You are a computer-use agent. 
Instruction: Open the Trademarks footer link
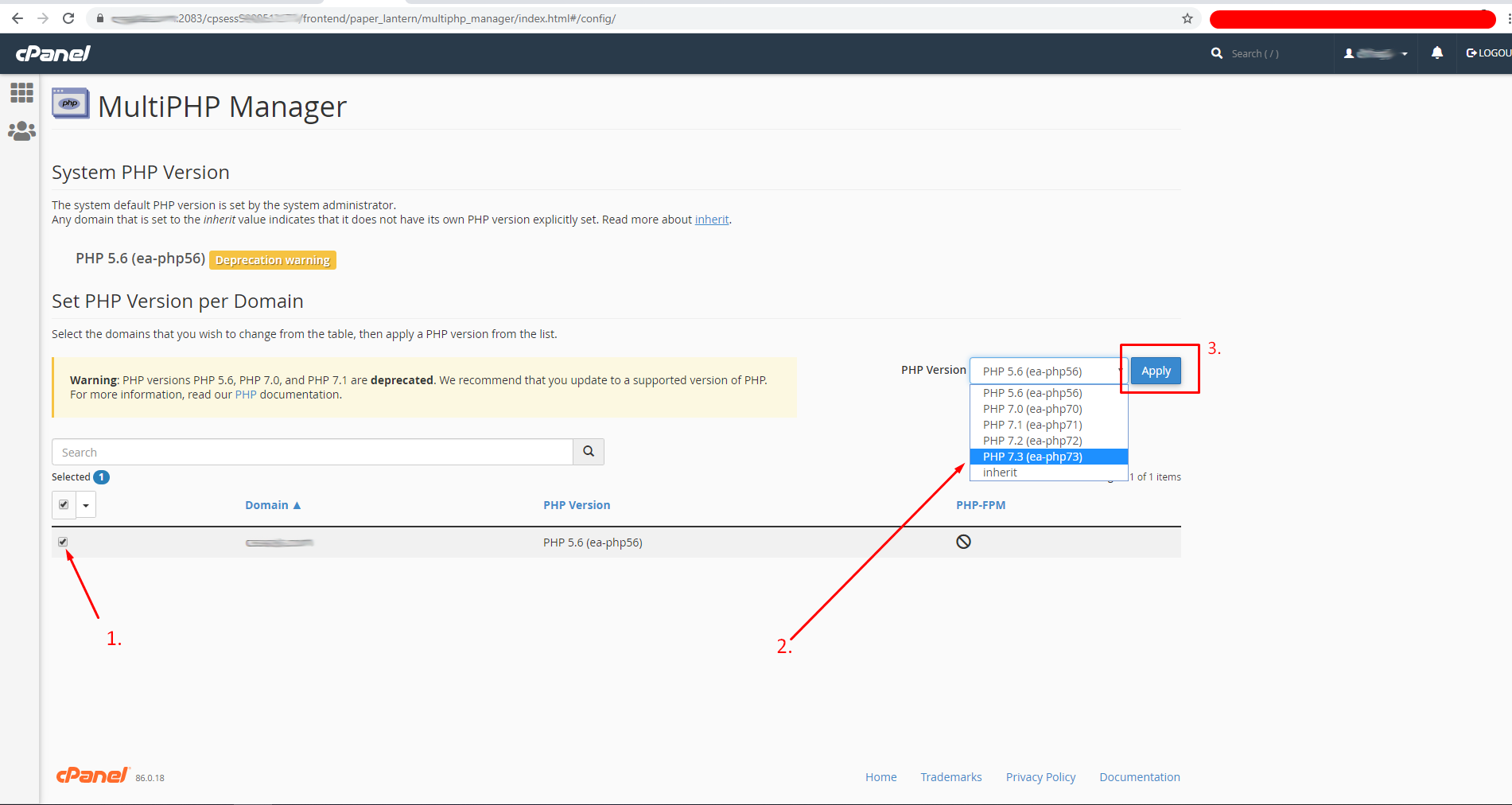click(x=951, y=777)
